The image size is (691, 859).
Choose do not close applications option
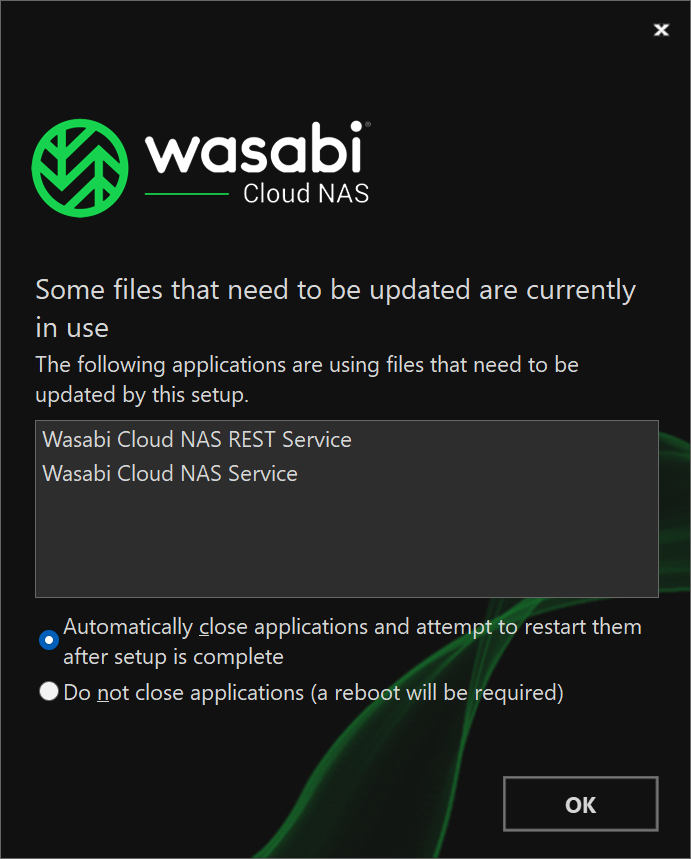[48, 691]
